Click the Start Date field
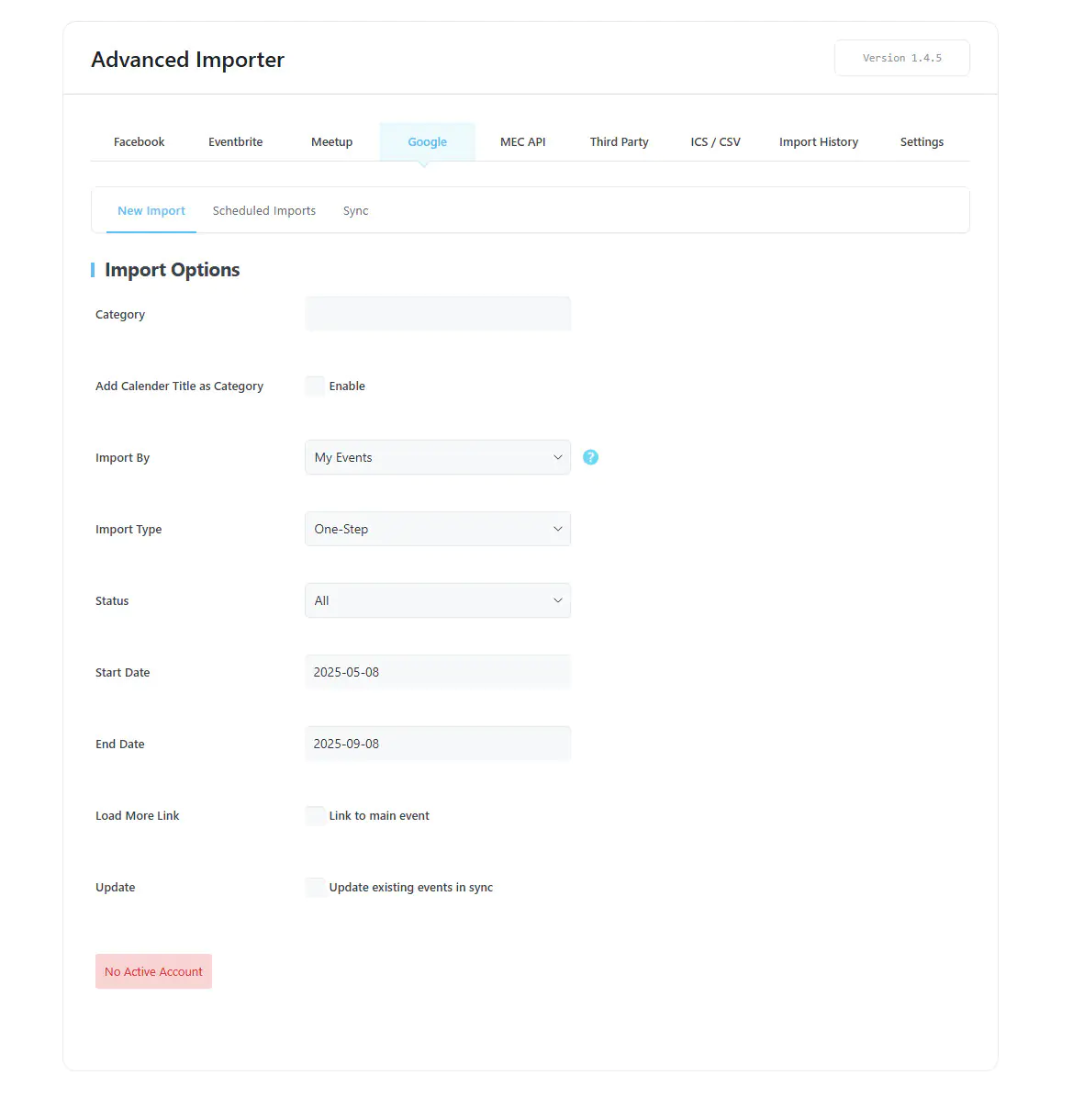This screenshot has height=1120, width=1073. click(x=438, y=672)
